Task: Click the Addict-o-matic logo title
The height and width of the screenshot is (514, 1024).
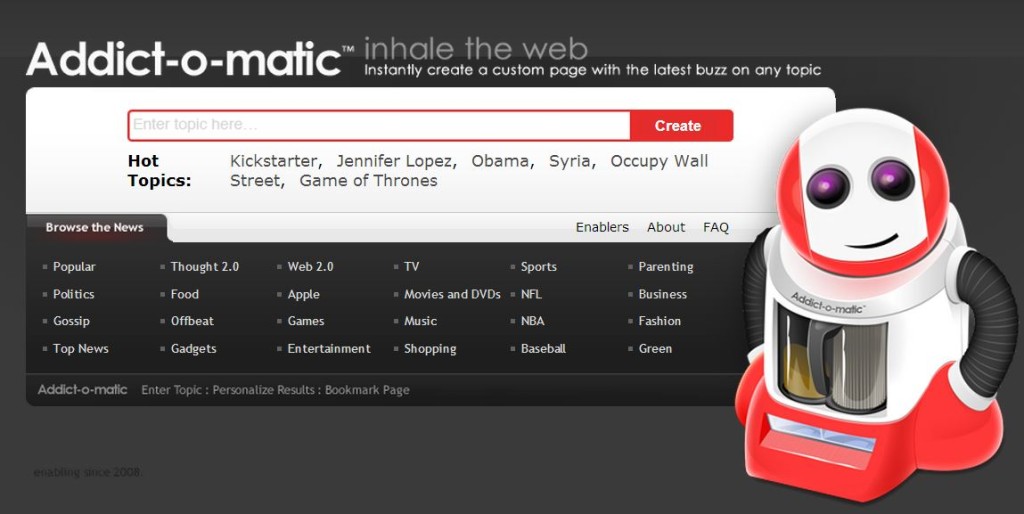Action: [189, 59]
